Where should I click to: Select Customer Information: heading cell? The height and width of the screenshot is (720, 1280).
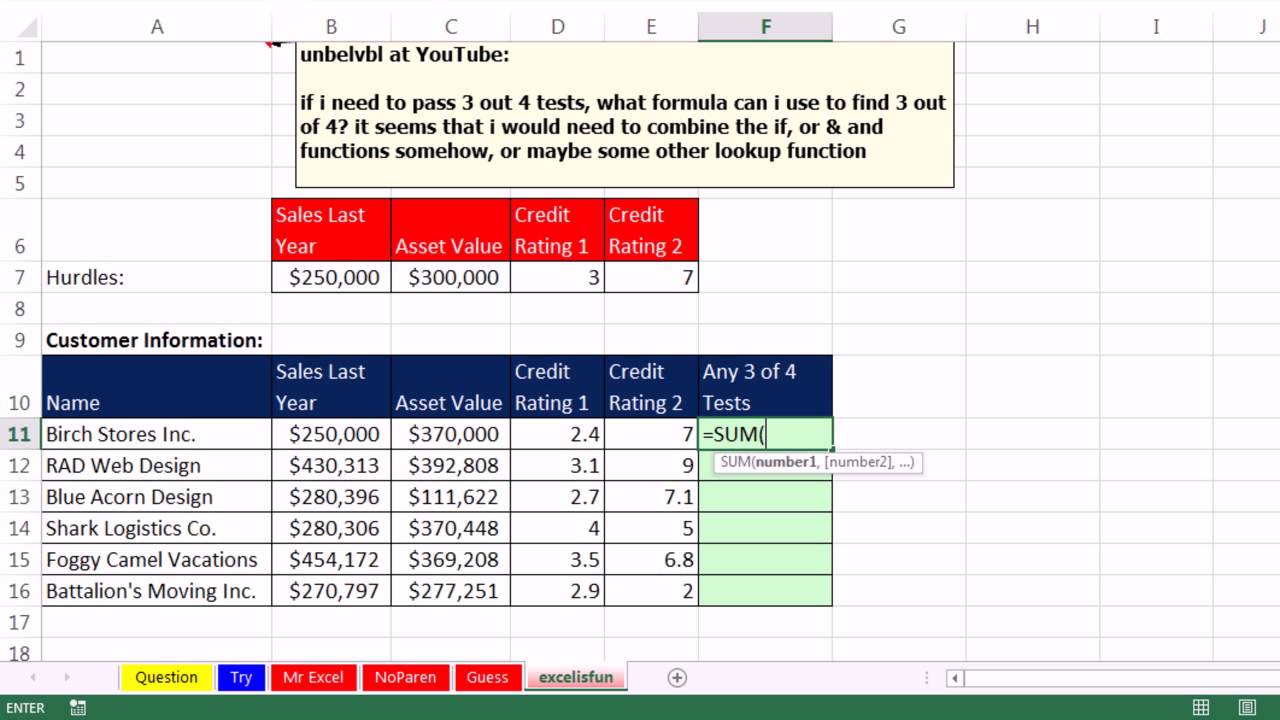click(157, 340)
